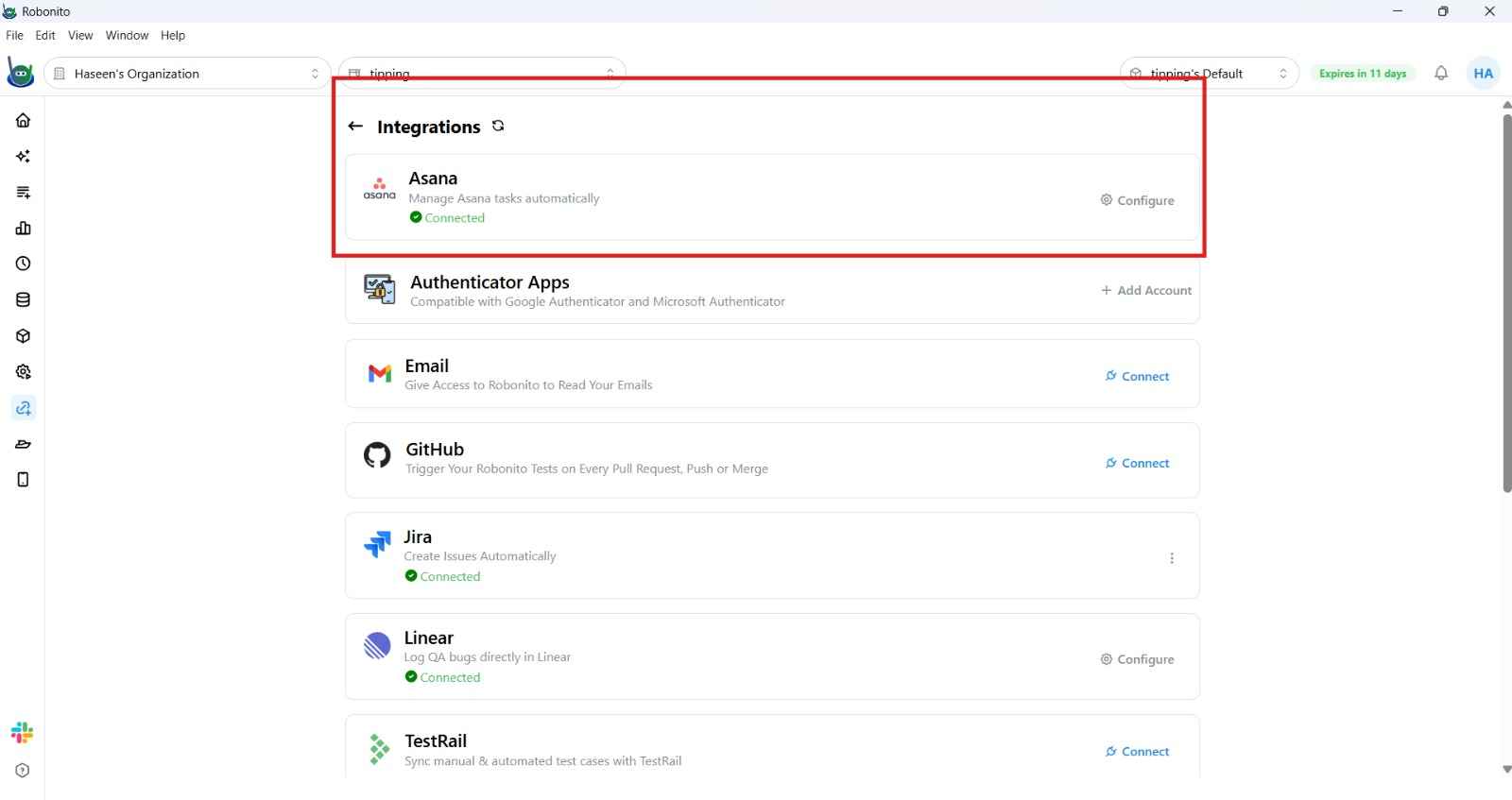
Task: Open the add-list icon in sidebar
Action: click(24, 192)
